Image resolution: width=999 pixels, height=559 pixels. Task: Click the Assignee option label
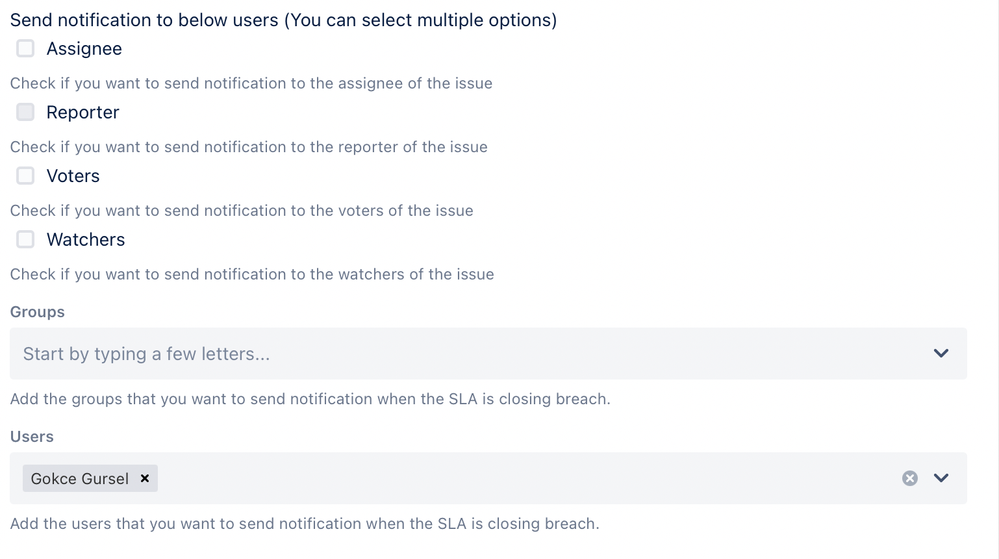[x=84, y=49]
